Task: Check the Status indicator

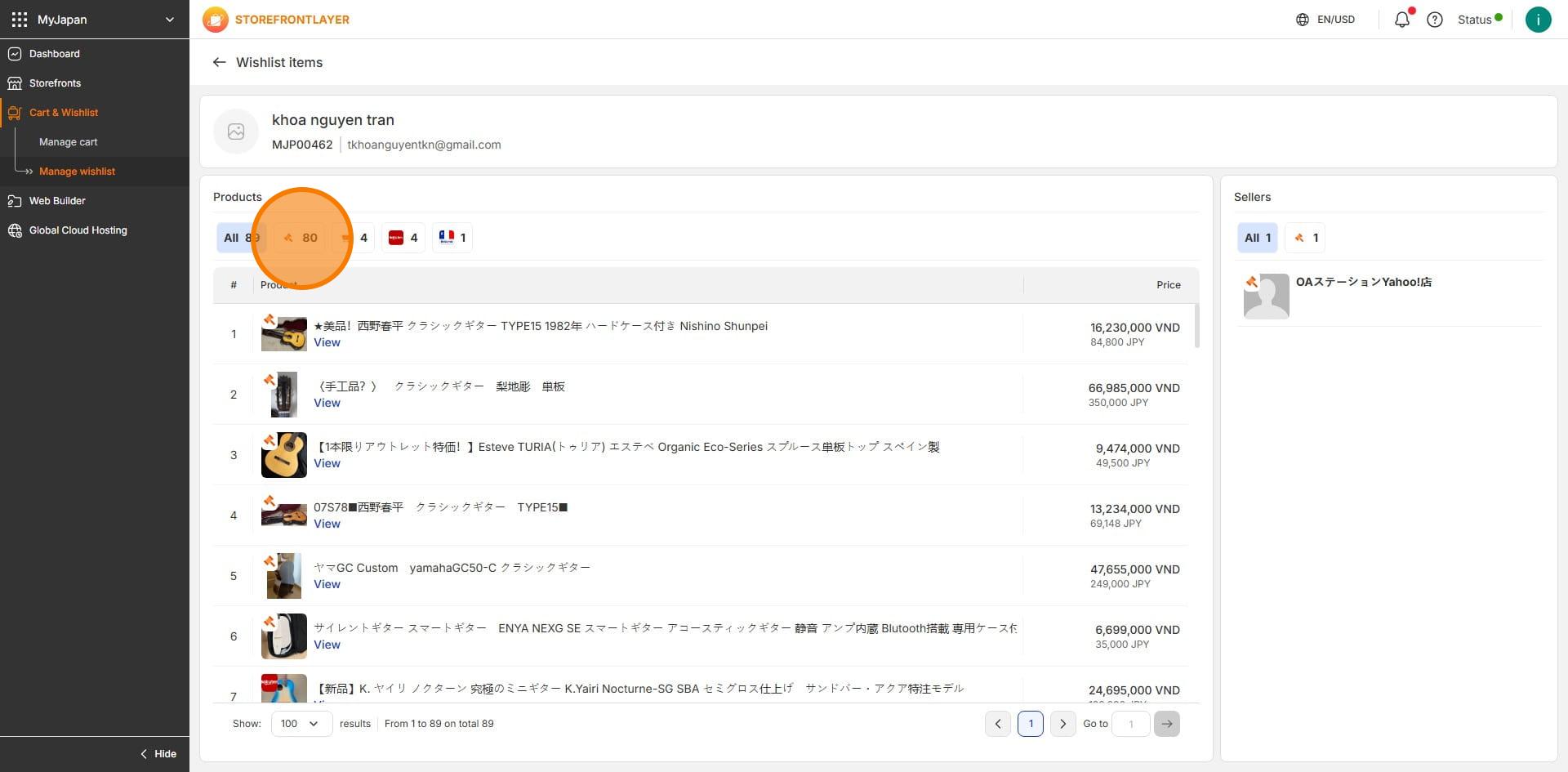Action: click(x=1480, y=20)
